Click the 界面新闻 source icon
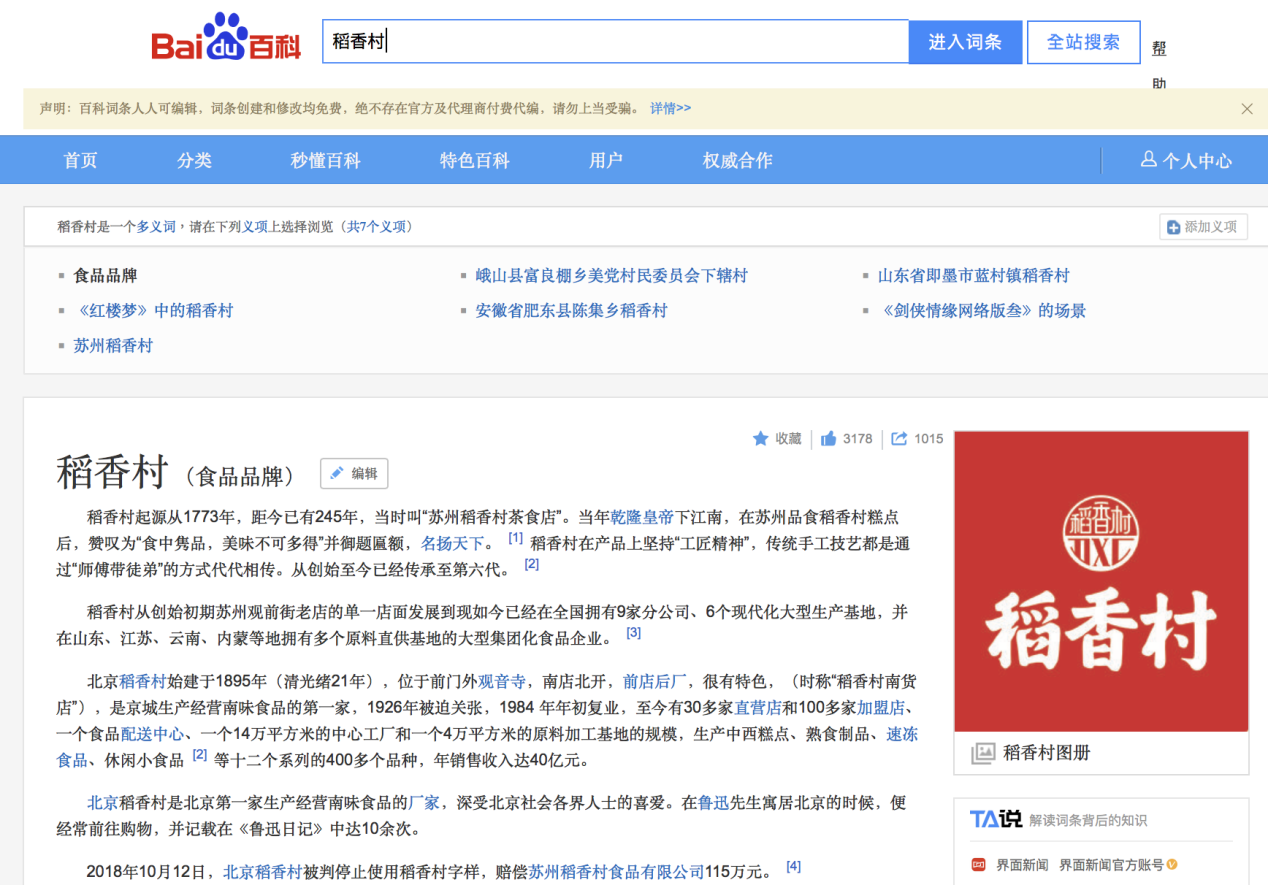The image size is (1268, 885). click(x=978, y=865)
